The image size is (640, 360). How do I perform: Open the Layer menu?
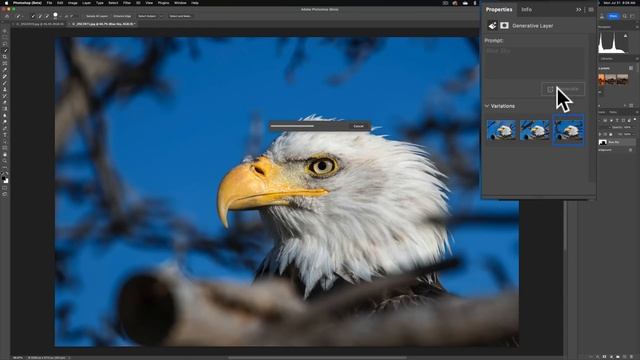87,3
